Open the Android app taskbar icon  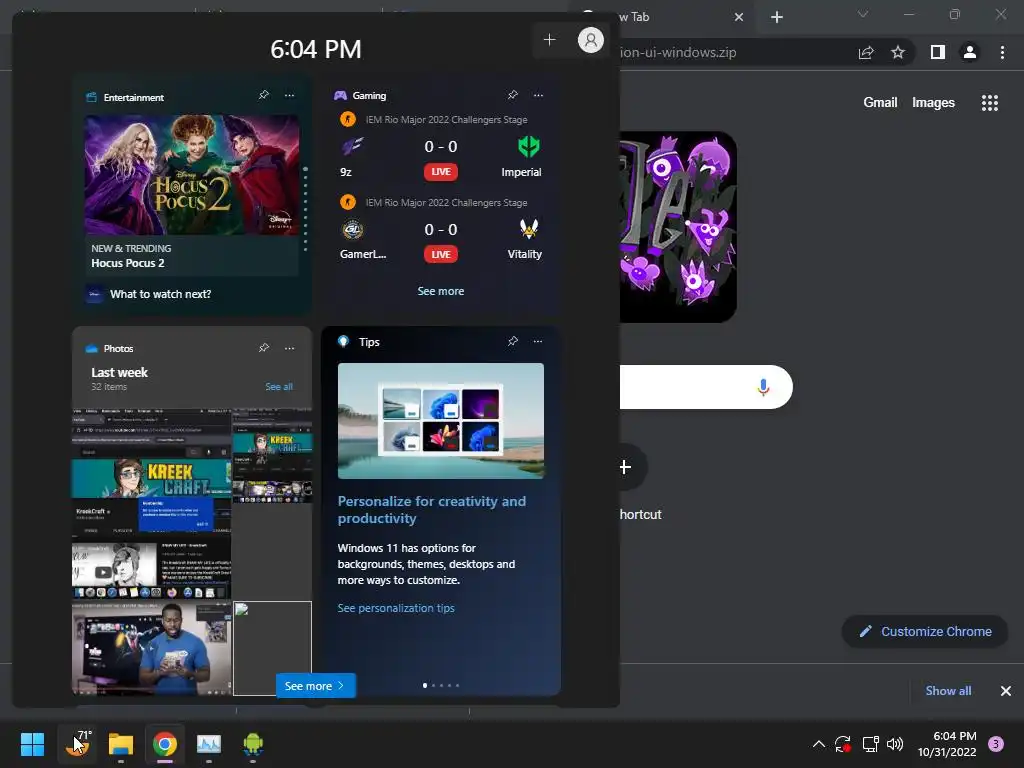coord(253,744)
